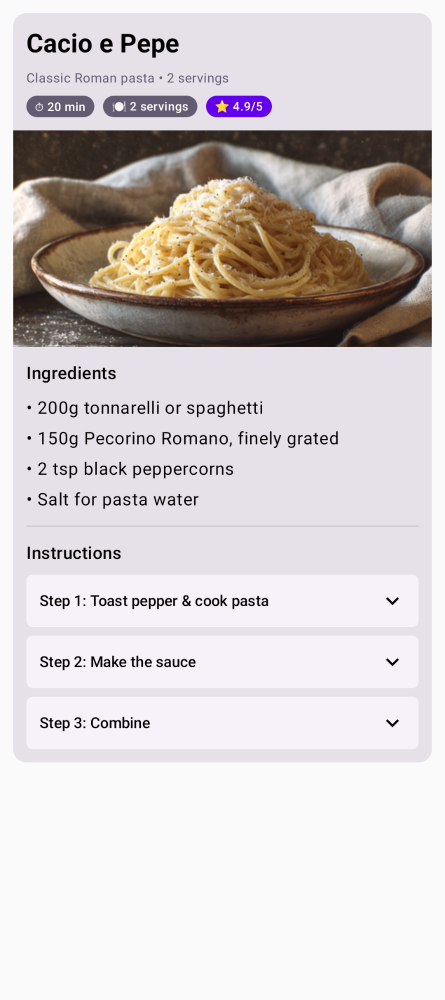Open the Step 3: Combine row

coord(222,723)
